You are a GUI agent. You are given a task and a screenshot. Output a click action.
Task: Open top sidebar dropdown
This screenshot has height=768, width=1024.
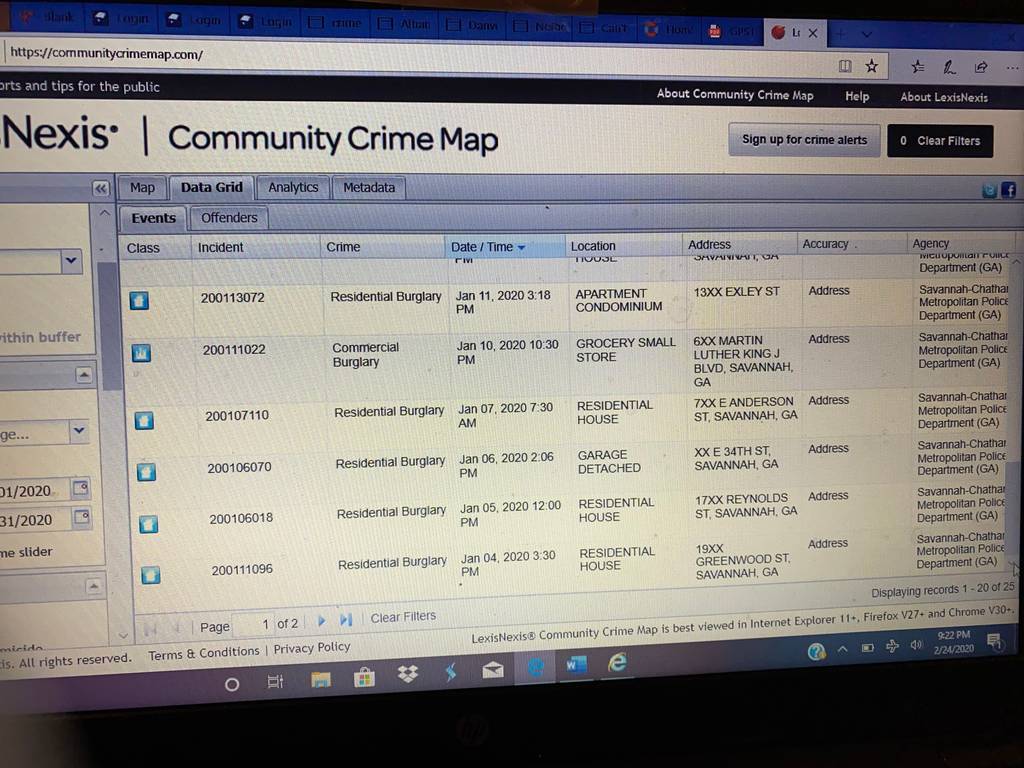(x=71, y=261)
